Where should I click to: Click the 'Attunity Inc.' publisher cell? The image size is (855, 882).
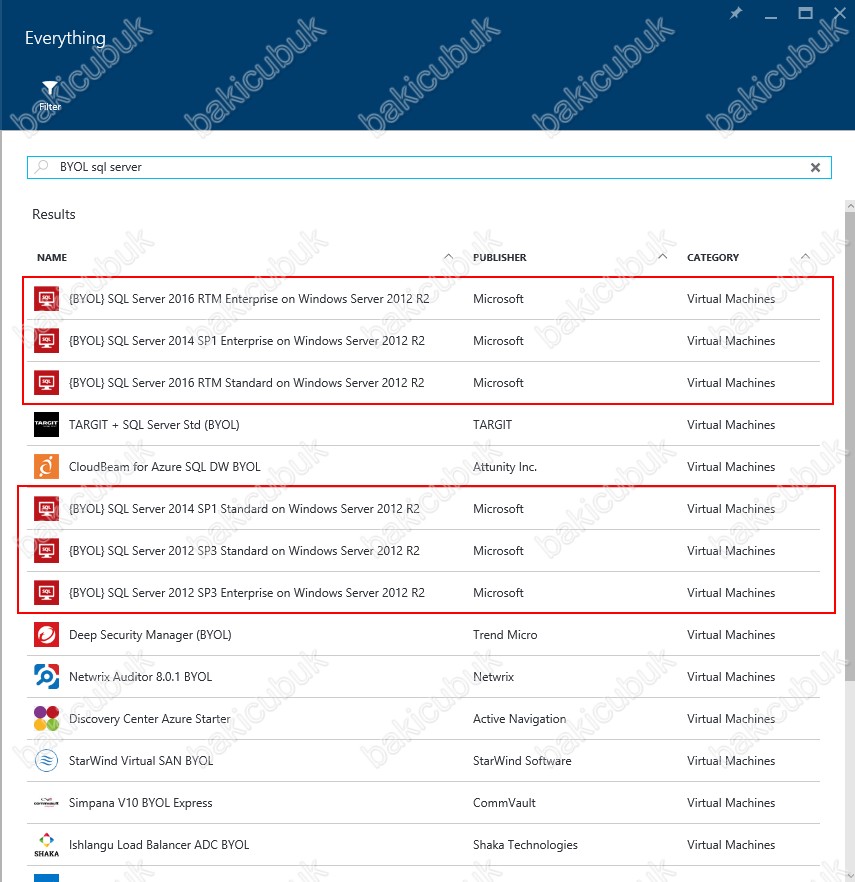(505, 467)
